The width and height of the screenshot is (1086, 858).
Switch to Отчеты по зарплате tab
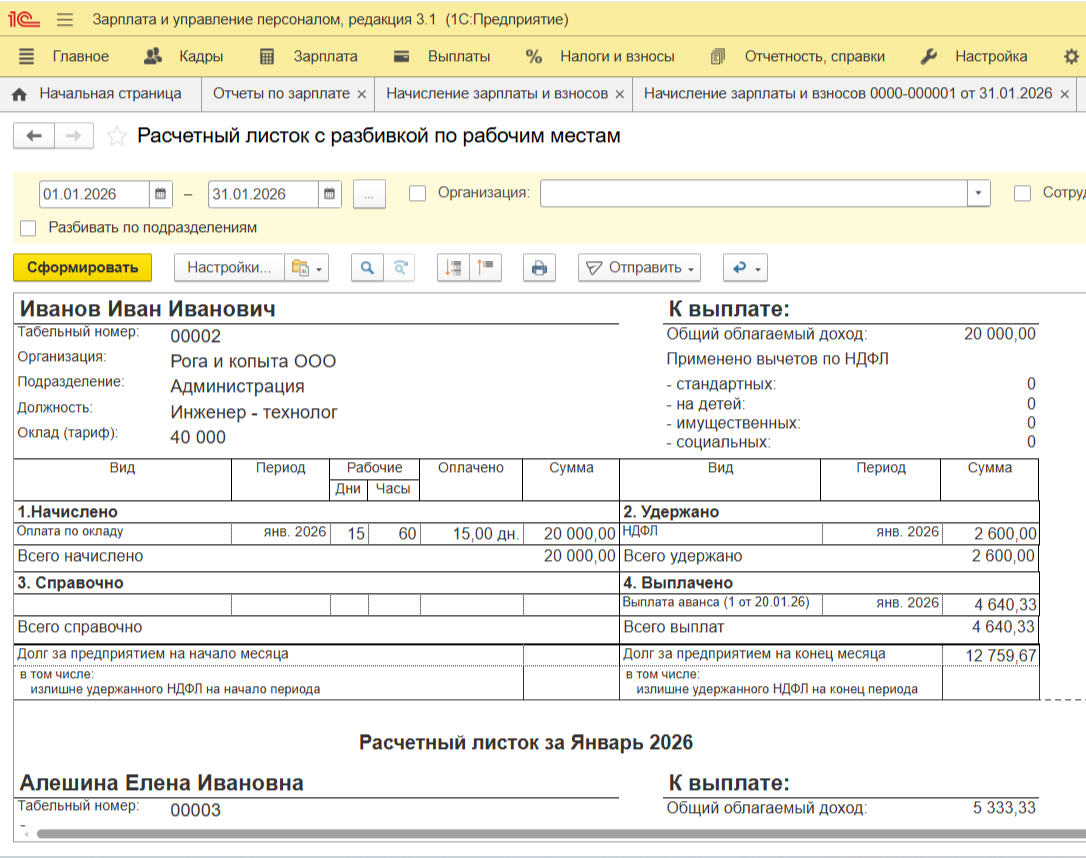[280, 94]
